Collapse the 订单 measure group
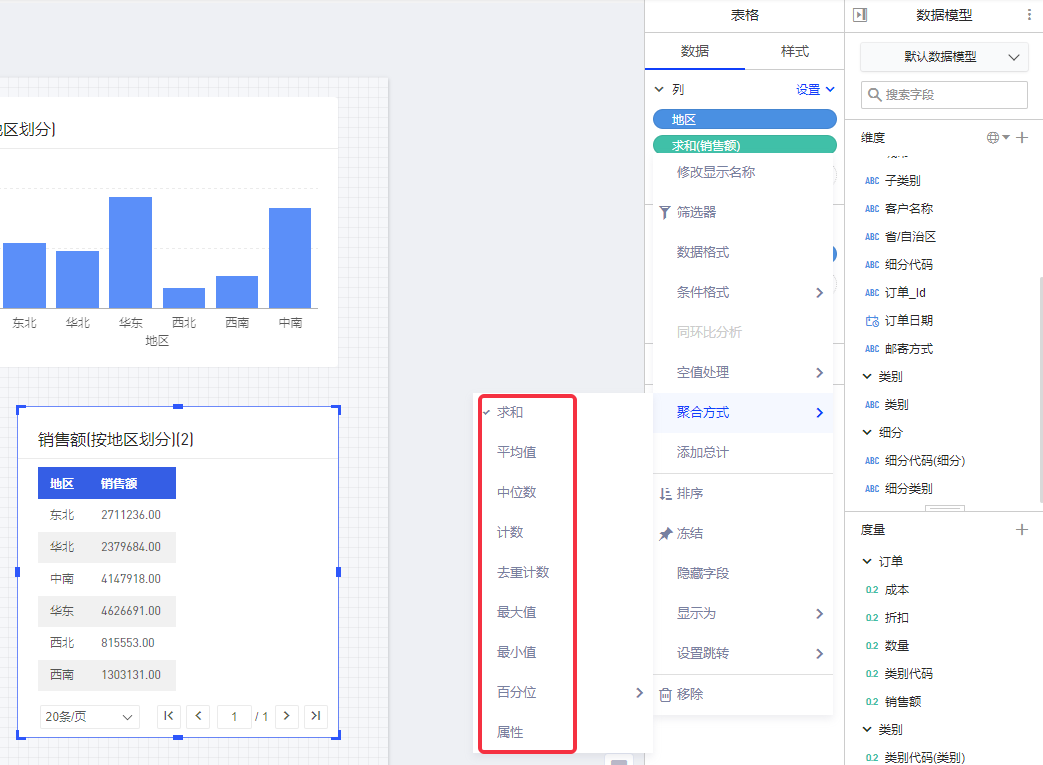 click(x=867, y=562)
